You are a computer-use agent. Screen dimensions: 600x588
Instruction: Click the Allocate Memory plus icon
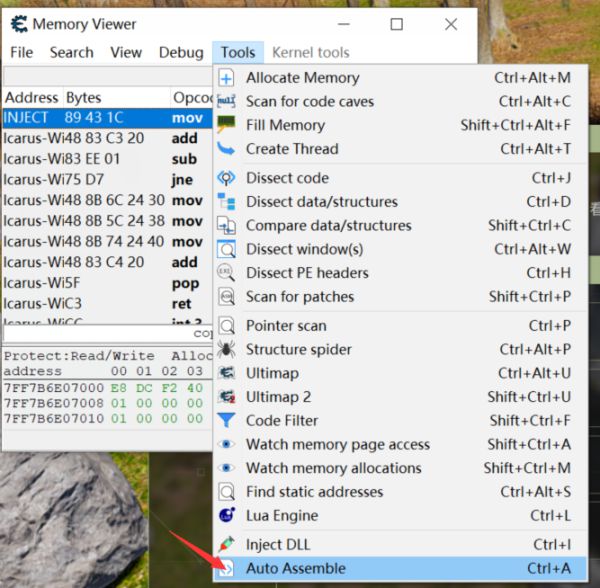click(227, 78)
